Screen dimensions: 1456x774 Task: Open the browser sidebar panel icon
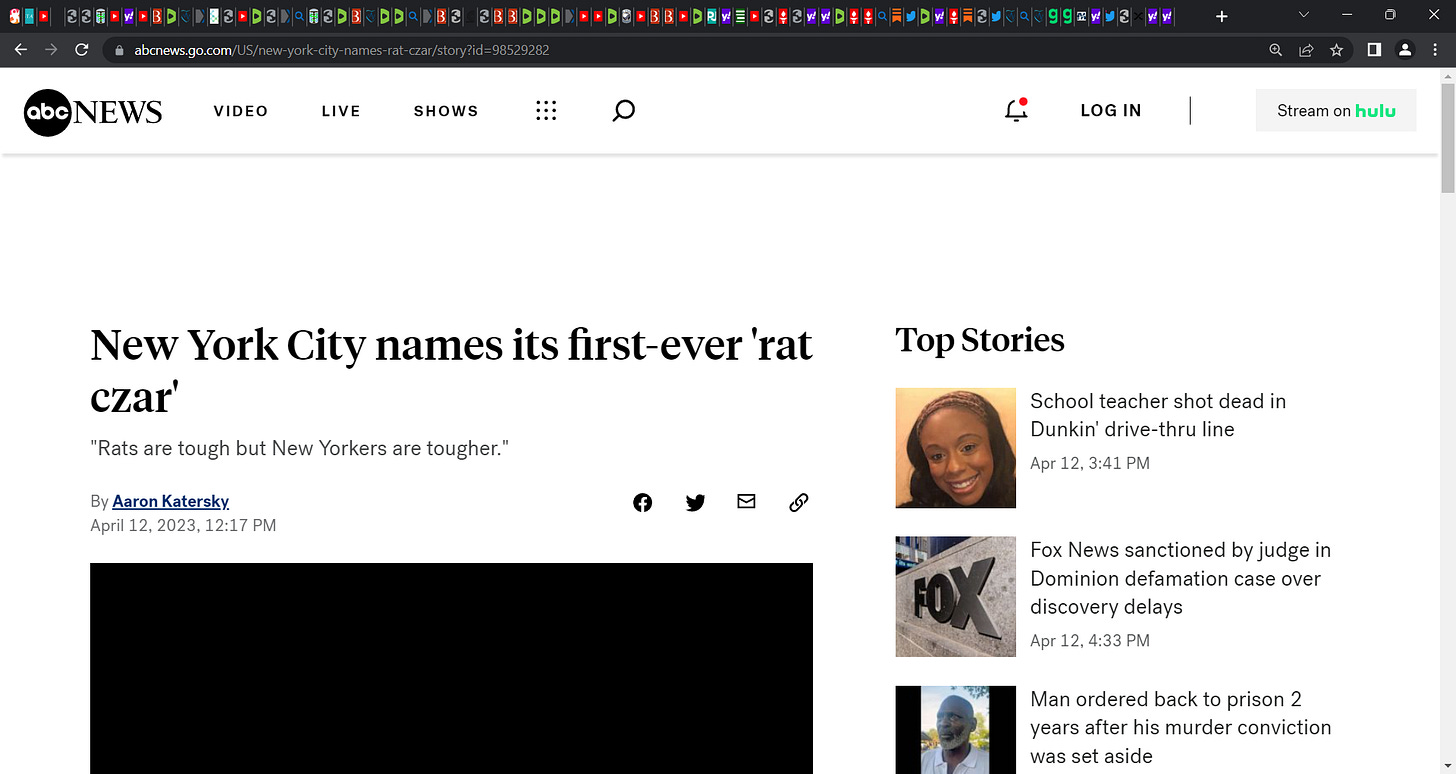[1374, 50]
